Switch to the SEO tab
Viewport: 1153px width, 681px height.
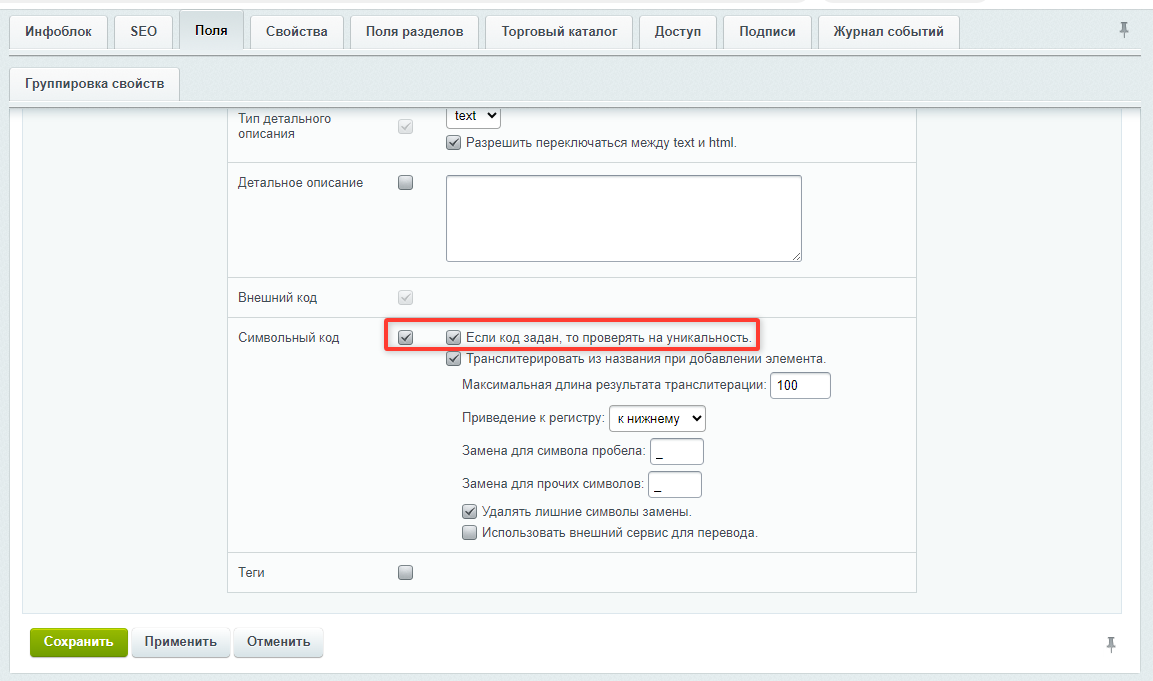click(143, 32)
